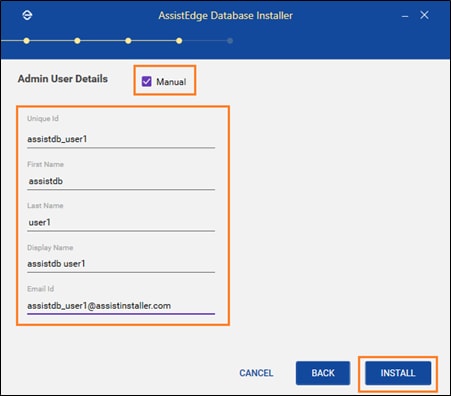Minimize the installer window
Screen dimensions: 451x396
tap(405, 16)
